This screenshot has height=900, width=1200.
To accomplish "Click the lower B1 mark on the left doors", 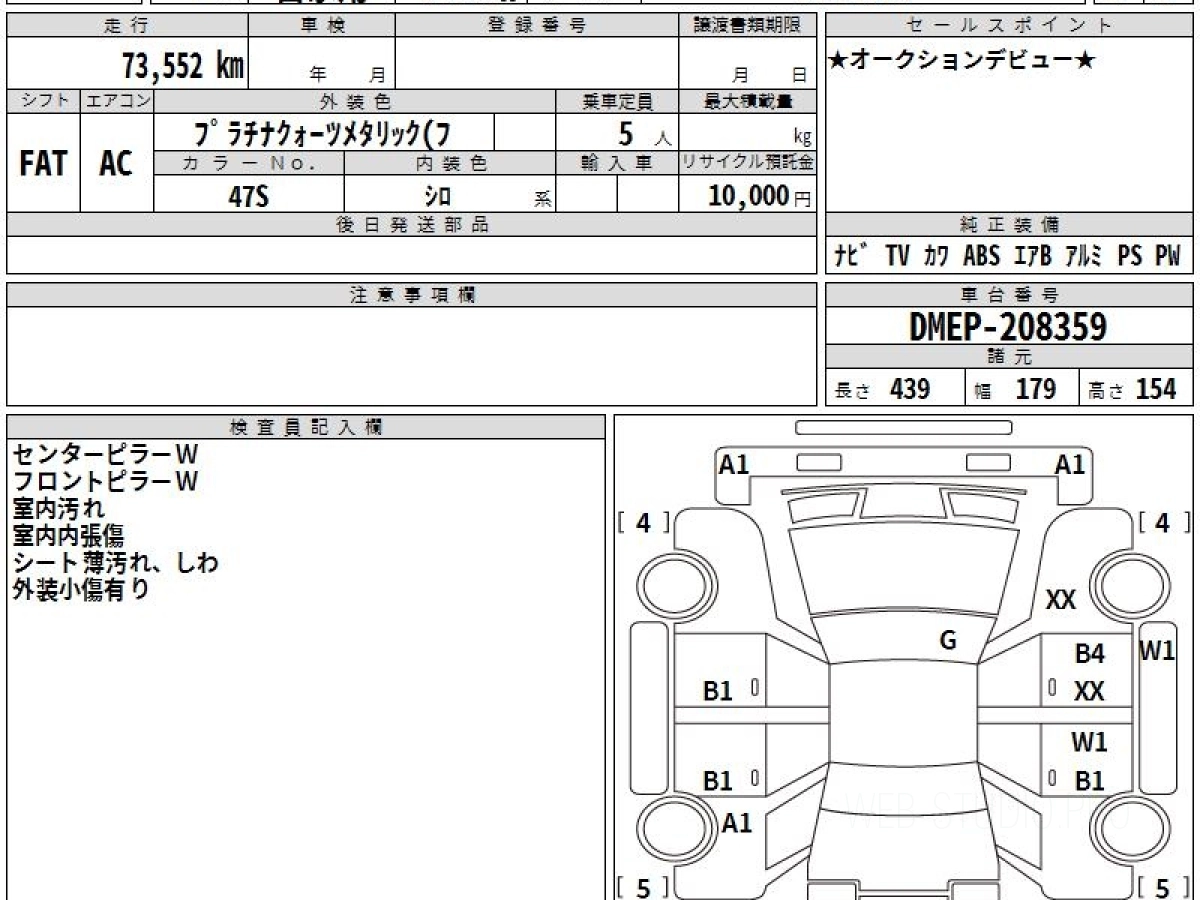I will click(718, 781).
